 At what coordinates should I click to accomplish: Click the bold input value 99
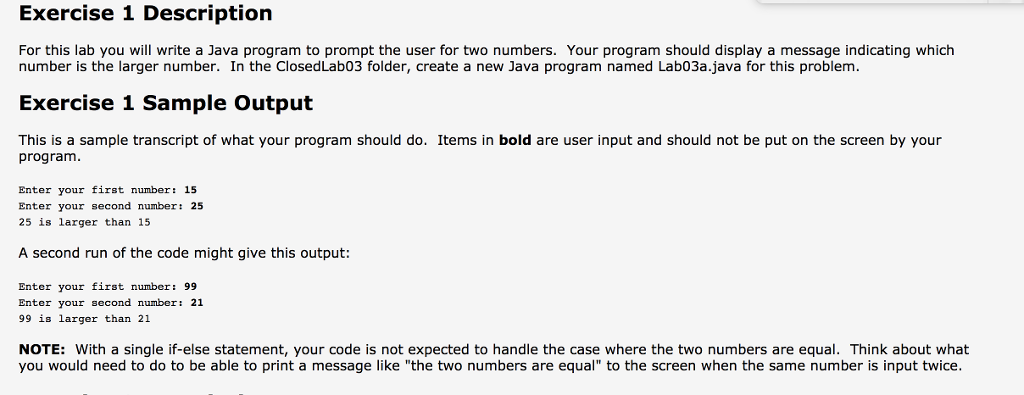point(191,287)
